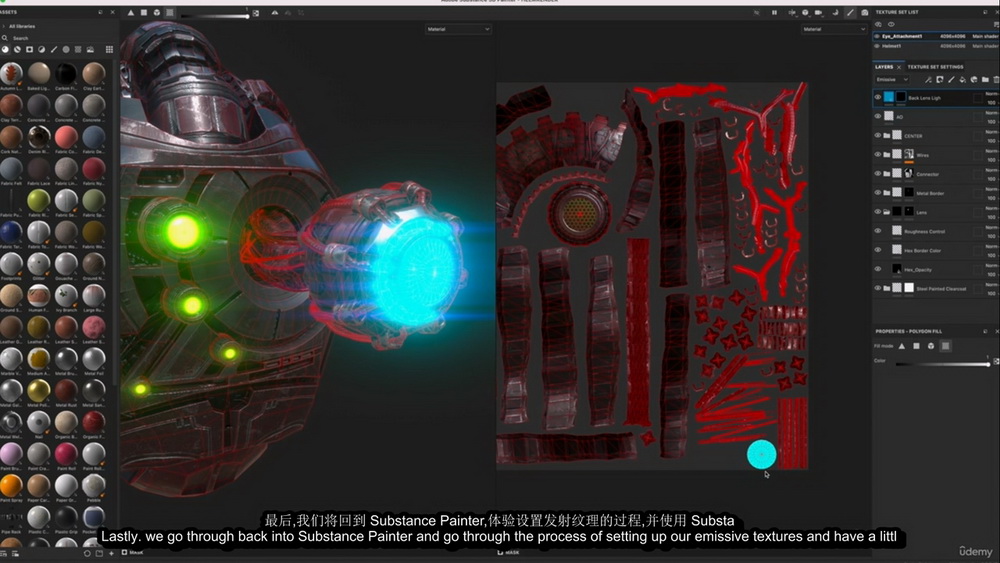Add a folder with Layers folder icon
The height and width of the screenshot is (563, 1000).
pyautogui.click(x=985, y=80)
